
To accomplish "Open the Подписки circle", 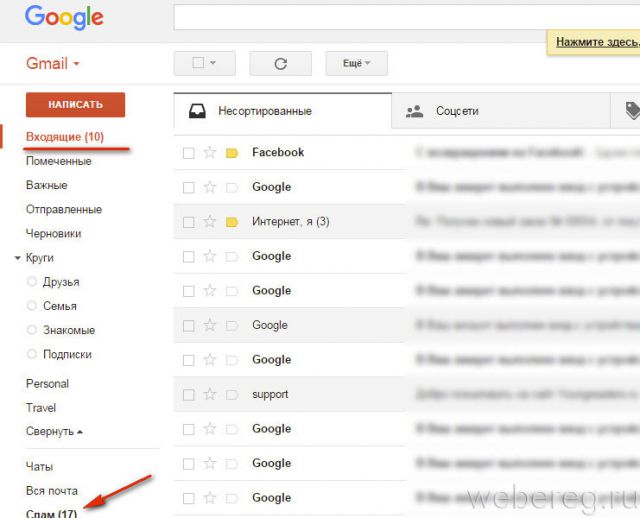I will (x=67, y=354).
